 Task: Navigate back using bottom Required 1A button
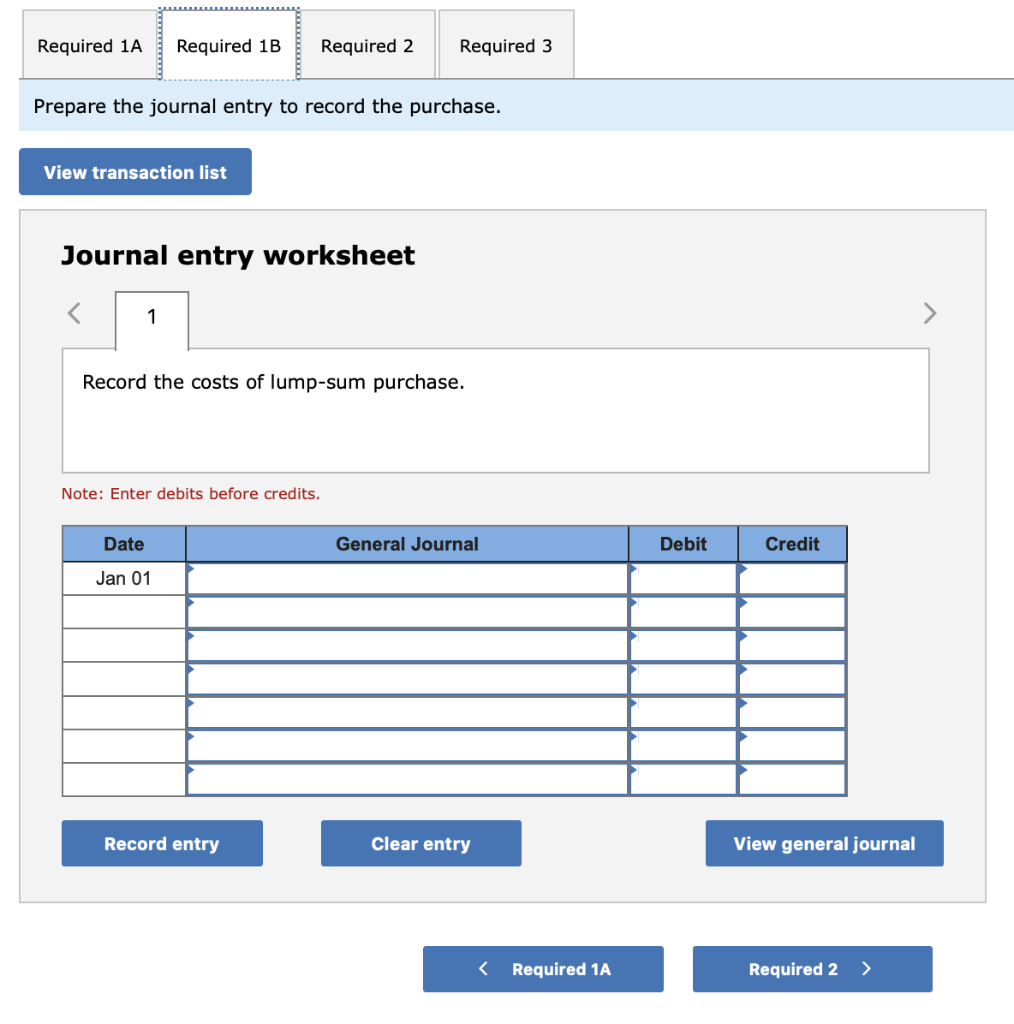[543, 968]
